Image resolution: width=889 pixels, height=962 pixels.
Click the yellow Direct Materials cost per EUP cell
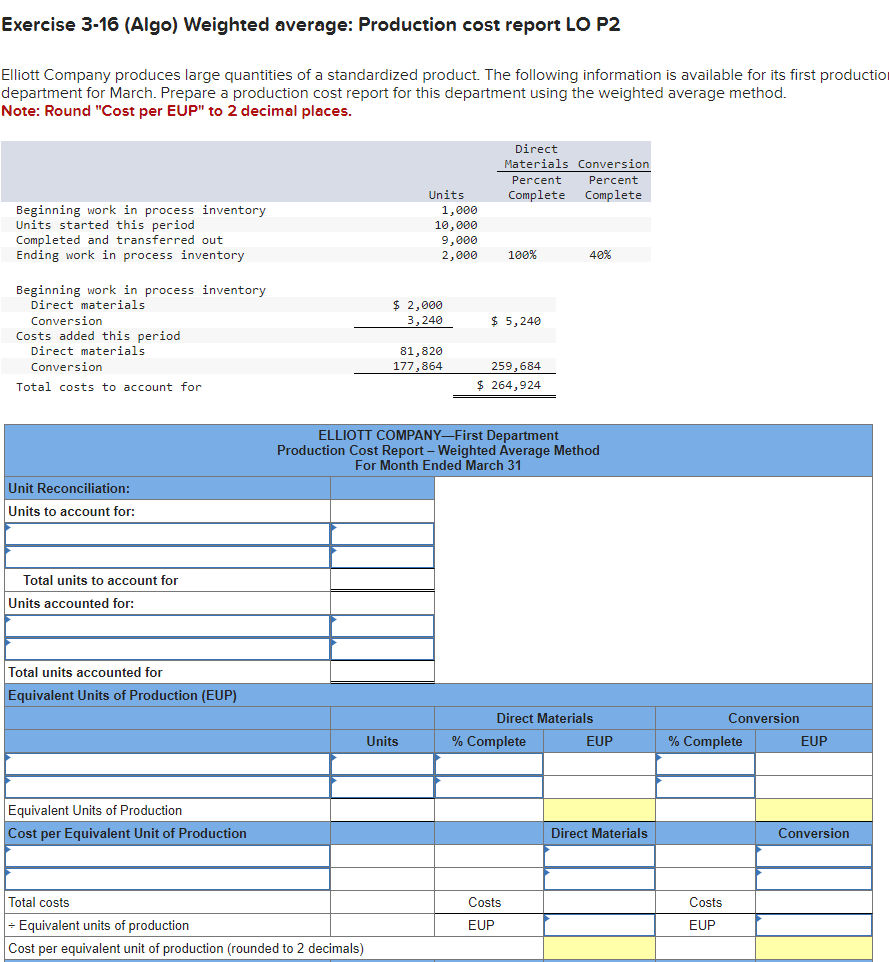click(x=598, y=947)
